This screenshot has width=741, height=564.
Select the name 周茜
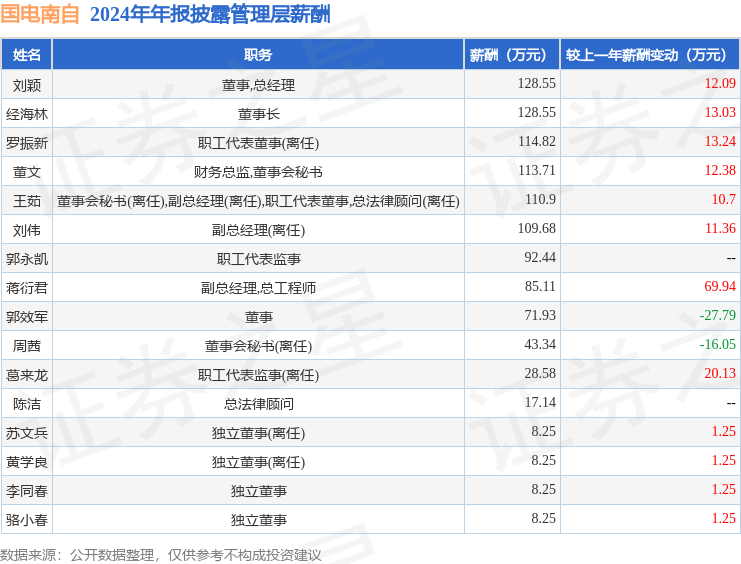point(27,347)
